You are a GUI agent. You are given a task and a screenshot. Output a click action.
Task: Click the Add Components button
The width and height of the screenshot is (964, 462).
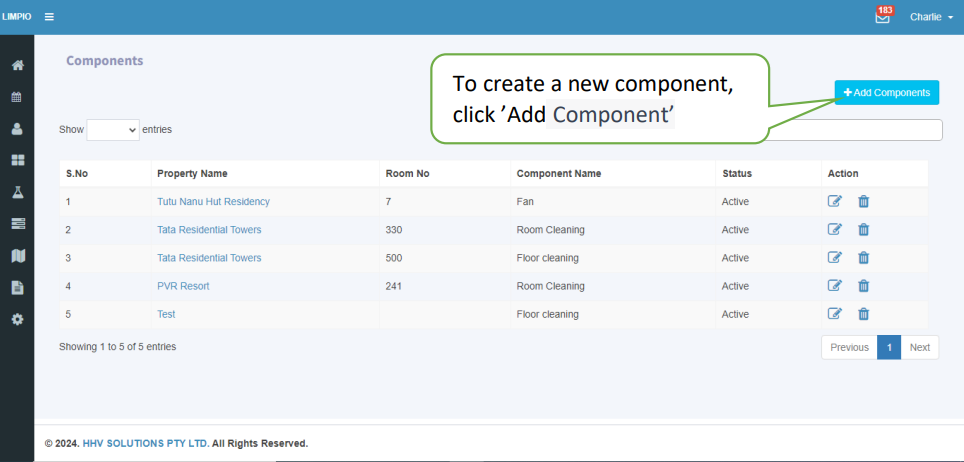[887, 92]
